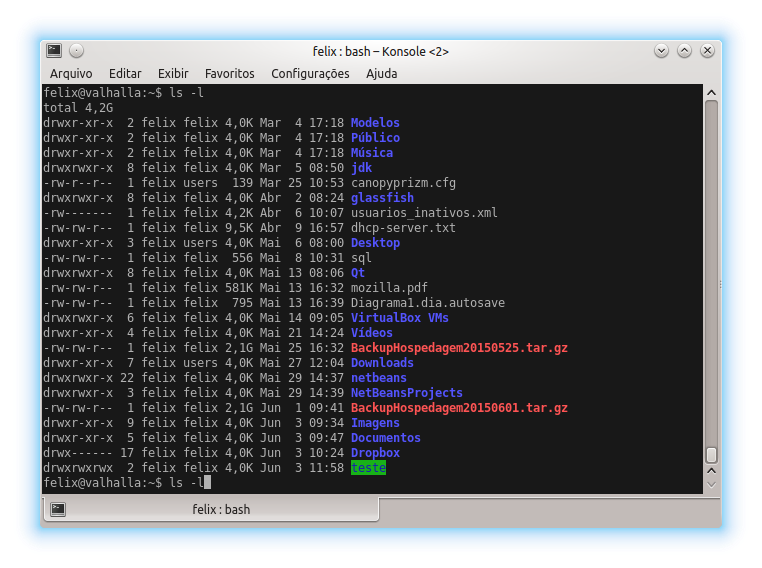This screenshot has width=762, height=568.
Task: Click the green highlighted teste directory
Action: [368, 468]
